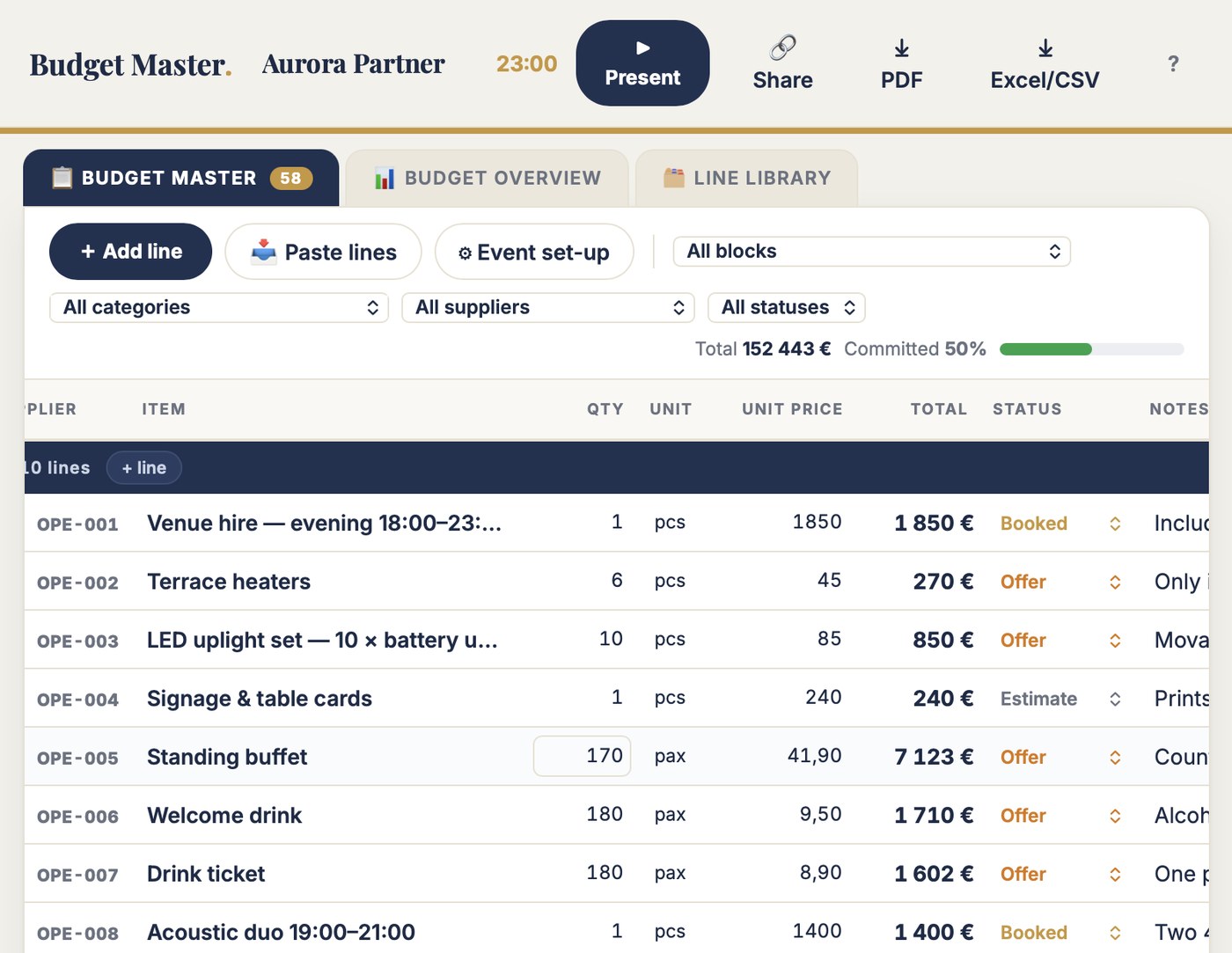
Task: Open help with the question mark
Action: pos(1173,63)
